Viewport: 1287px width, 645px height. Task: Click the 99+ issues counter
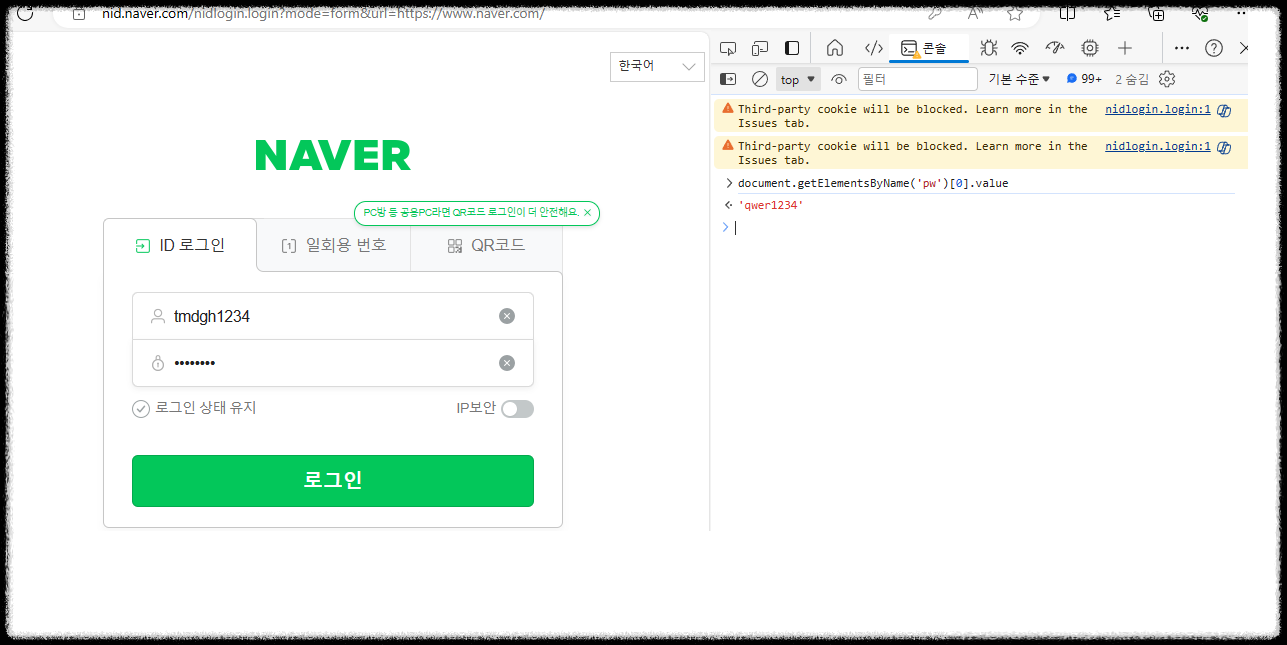1084,79
